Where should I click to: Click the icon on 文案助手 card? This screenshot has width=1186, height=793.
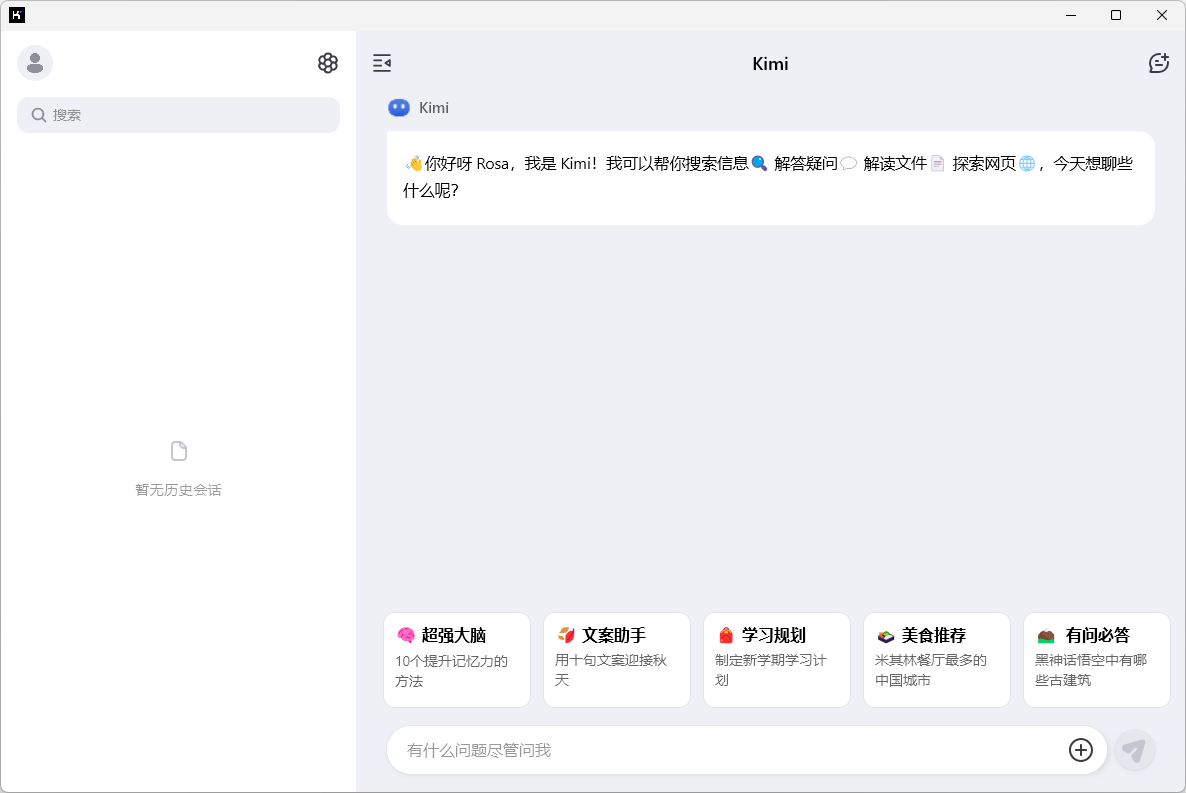[x=566, y=635]
